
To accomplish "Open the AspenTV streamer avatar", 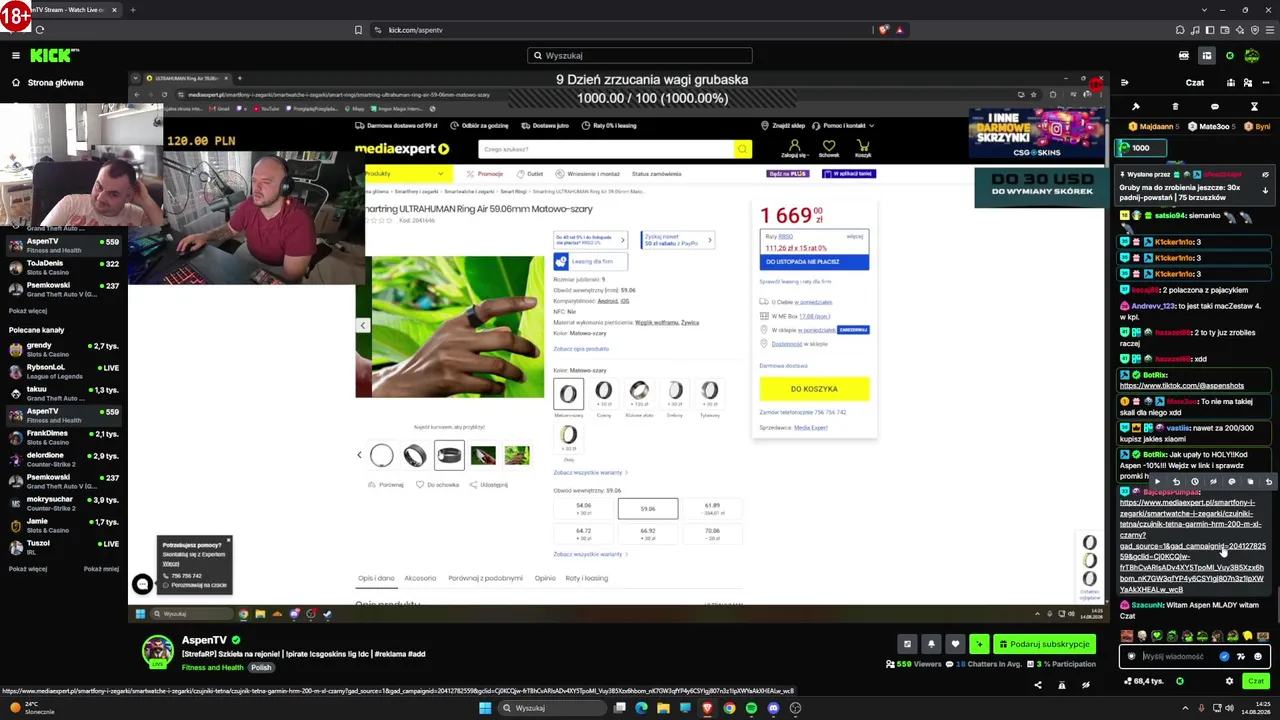I will pos(157,652).
